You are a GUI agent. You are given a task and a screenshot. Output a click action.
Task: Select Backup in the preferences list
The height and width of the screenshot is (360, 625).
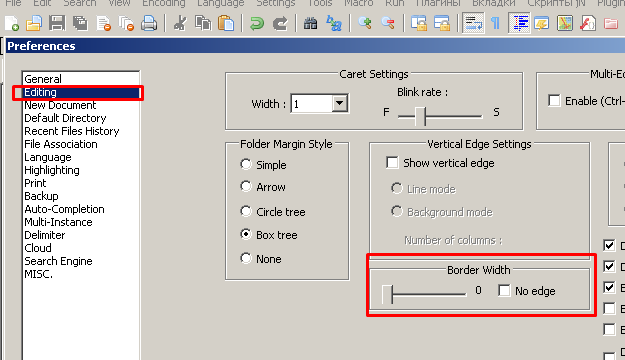pyautogui.click(x=41, y=196)
